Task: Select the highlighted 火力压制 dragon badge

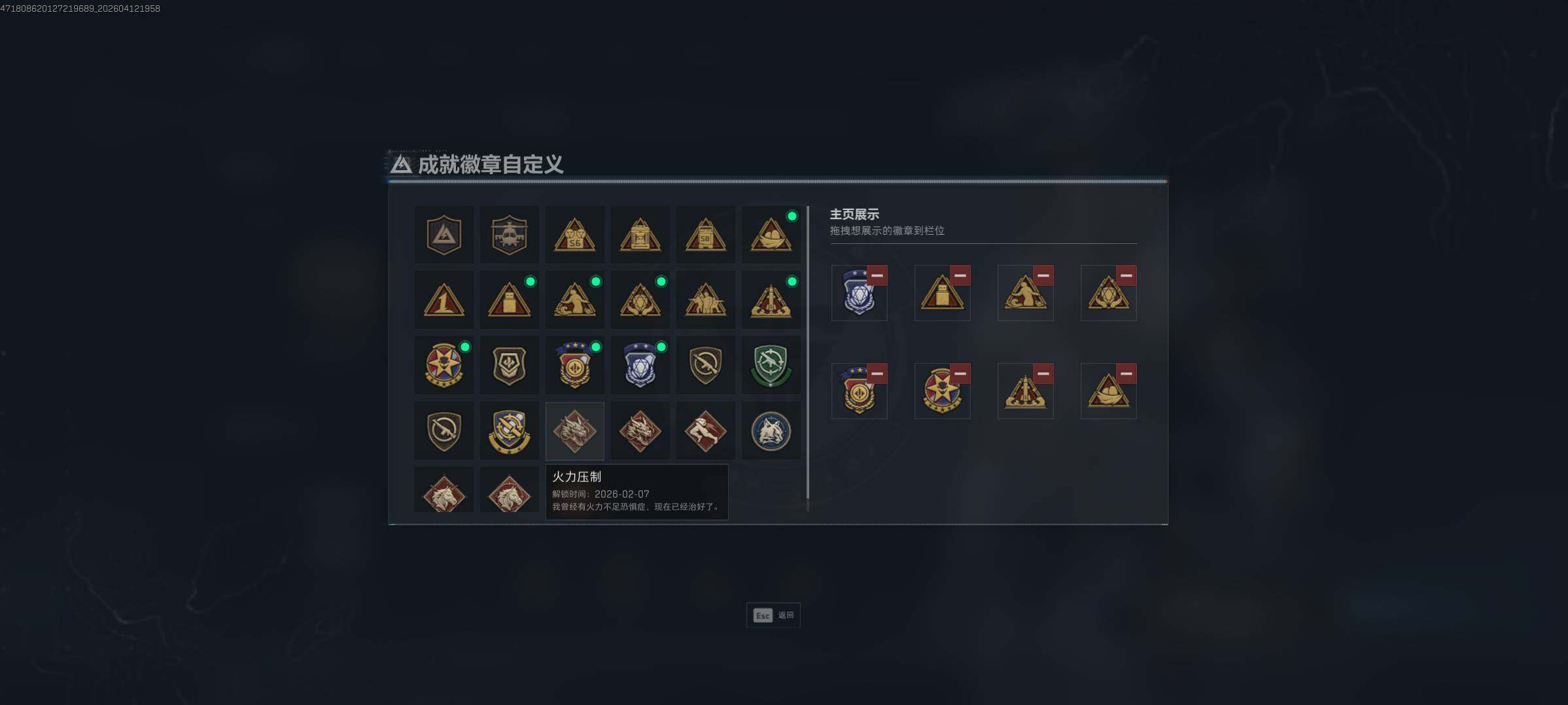Action: tap(574, 431)
